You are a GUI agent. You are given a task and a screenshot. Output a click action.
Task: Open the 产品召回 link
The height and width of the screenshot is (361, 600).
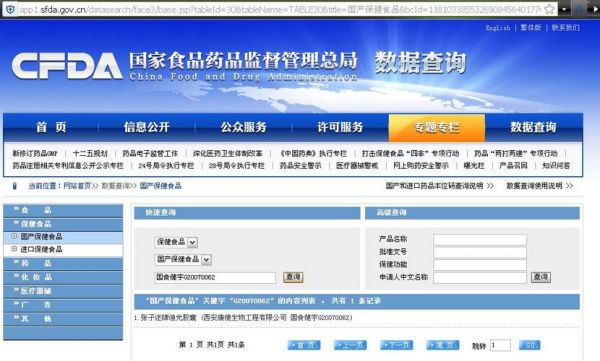(513, 166)
